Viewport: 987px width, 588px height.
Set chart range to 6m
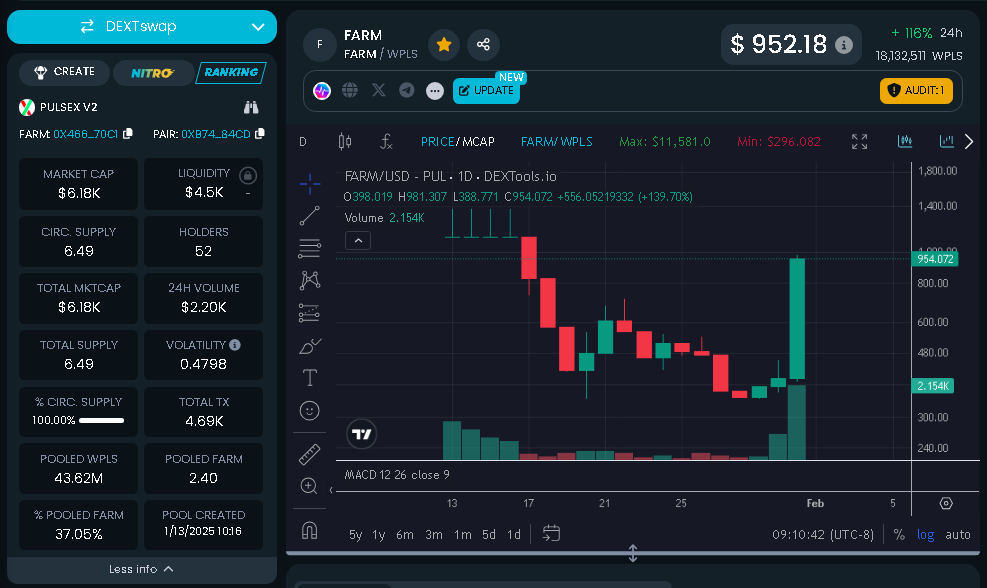(405, 534)
